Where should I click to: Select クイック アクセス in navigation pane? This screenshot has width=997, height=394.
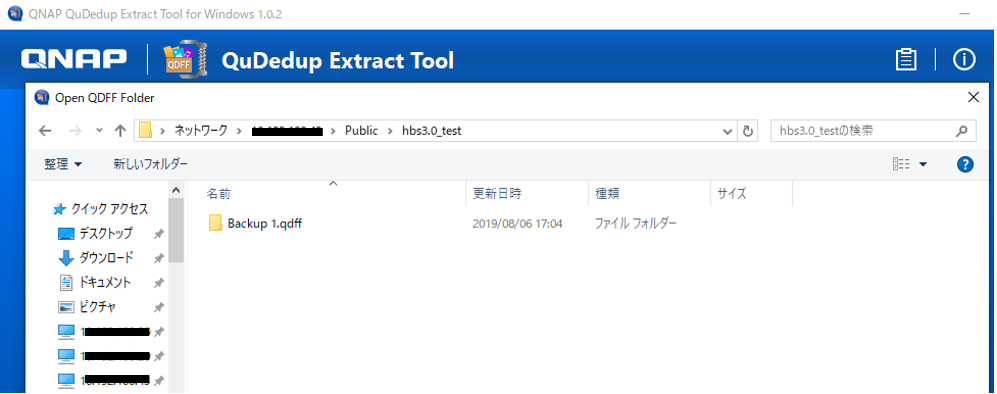109,209
